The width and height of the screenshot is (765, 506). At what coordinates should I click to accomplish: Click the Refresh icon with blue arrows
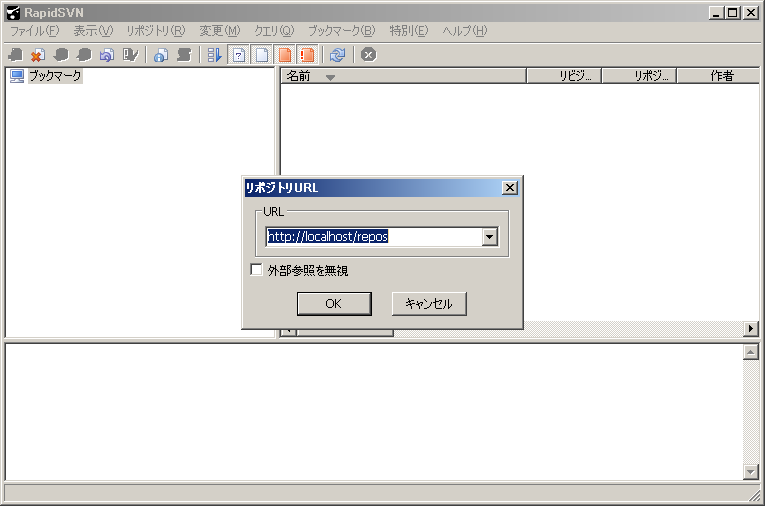tap(337, 55)
